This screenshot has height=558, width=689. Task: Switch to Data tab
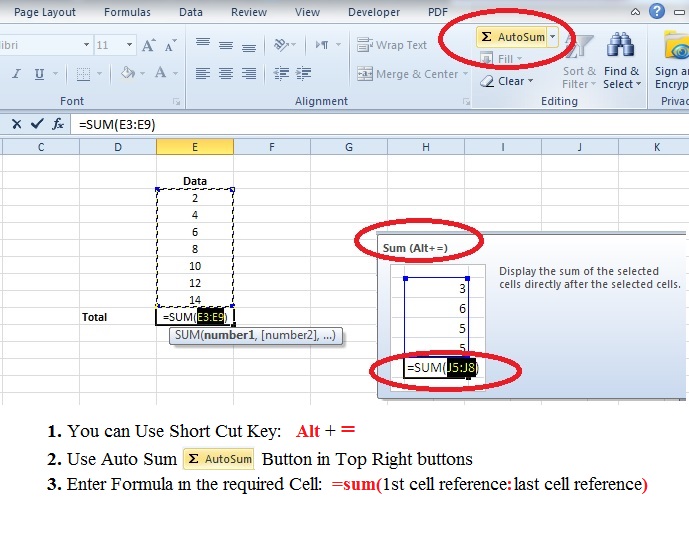click(191, 12)
